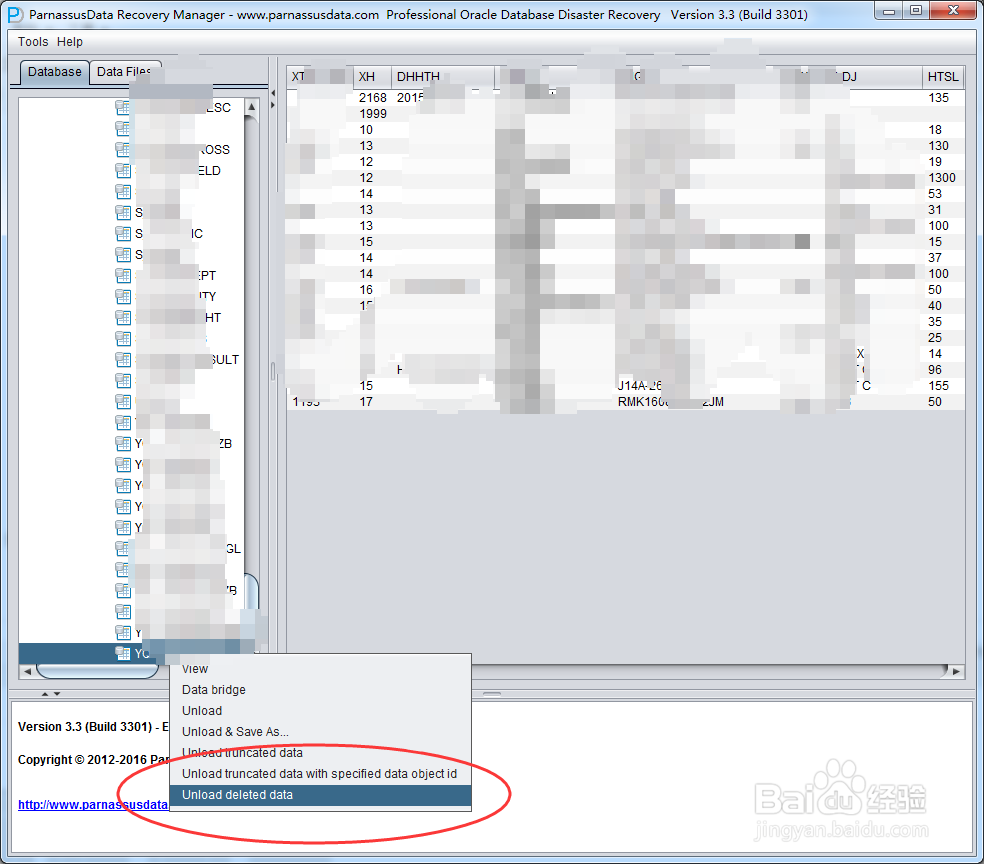Choose Unload truncated data with specified data object id

point(320,774)
